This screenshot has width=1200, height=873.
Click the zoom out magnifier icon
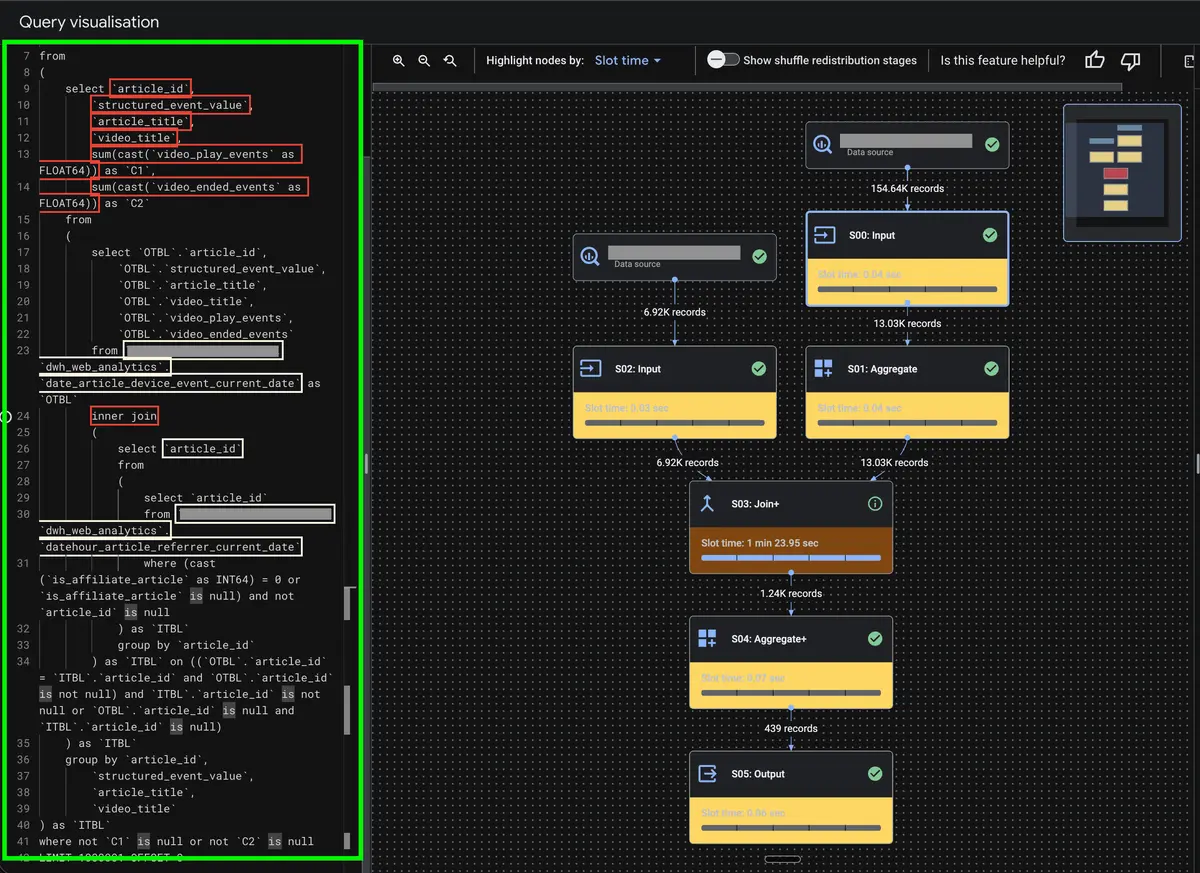tap(424, 61)
